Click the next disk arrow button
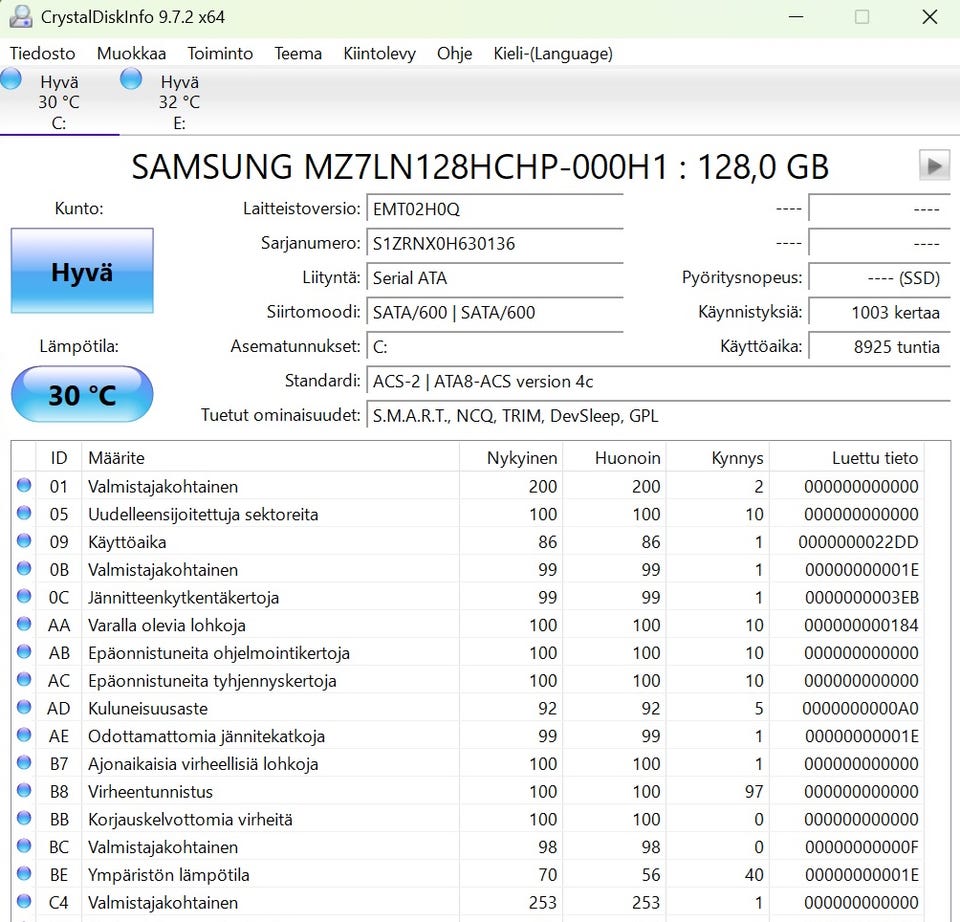 934,165
